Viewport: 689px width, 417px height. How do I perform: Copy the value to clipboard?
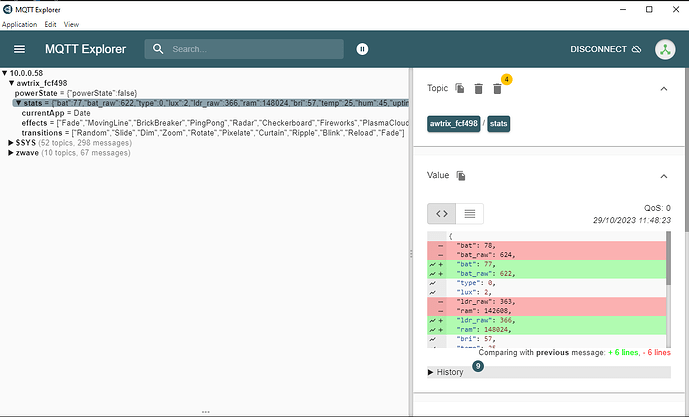(461, 176)
